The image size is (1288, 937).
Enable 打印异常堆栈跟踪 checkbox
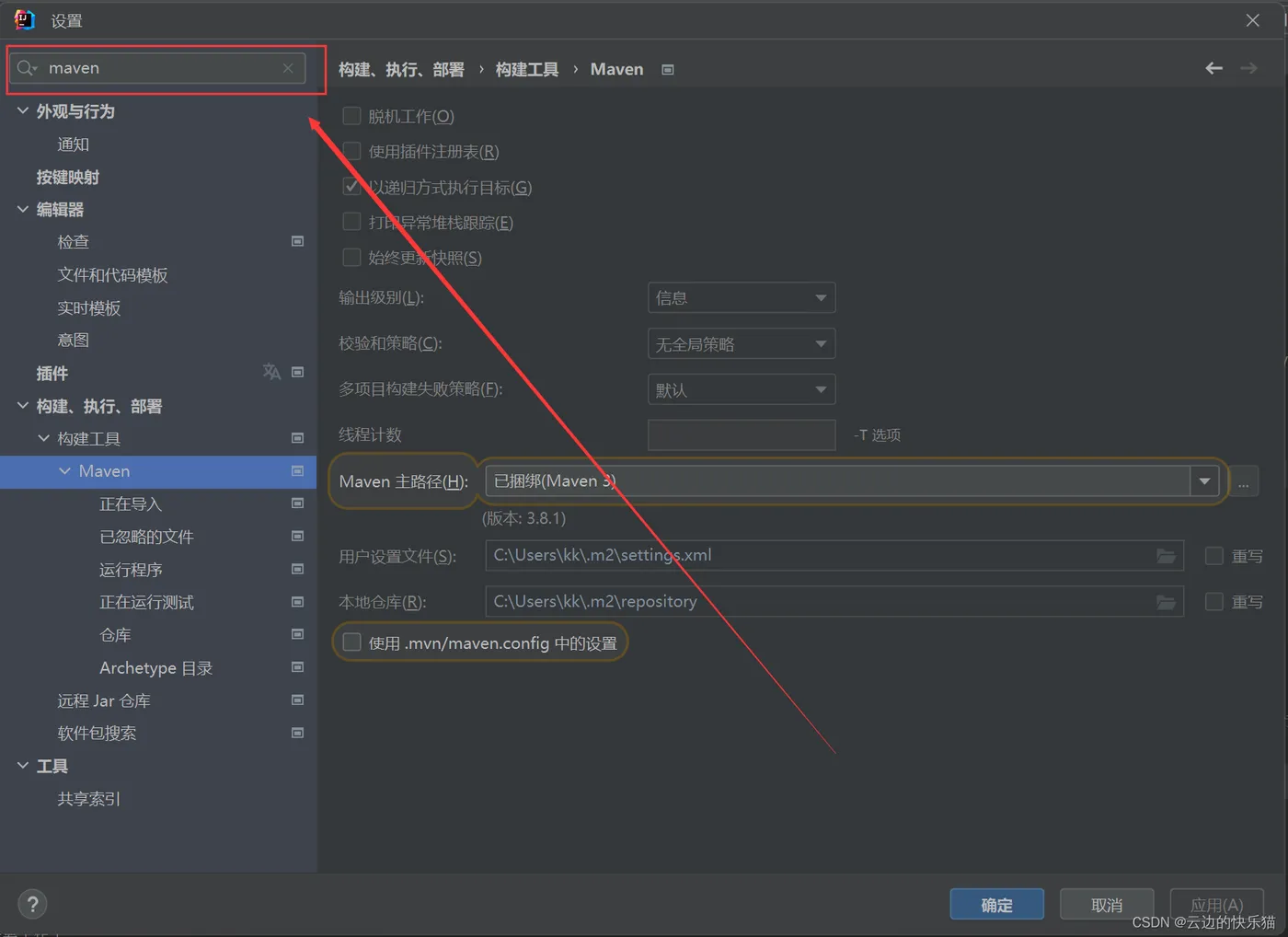351,222
